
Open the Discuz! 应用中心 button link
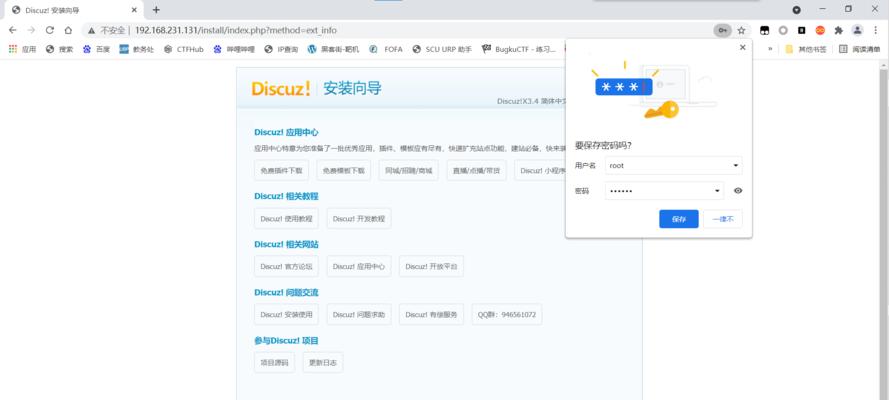point(359,266)
